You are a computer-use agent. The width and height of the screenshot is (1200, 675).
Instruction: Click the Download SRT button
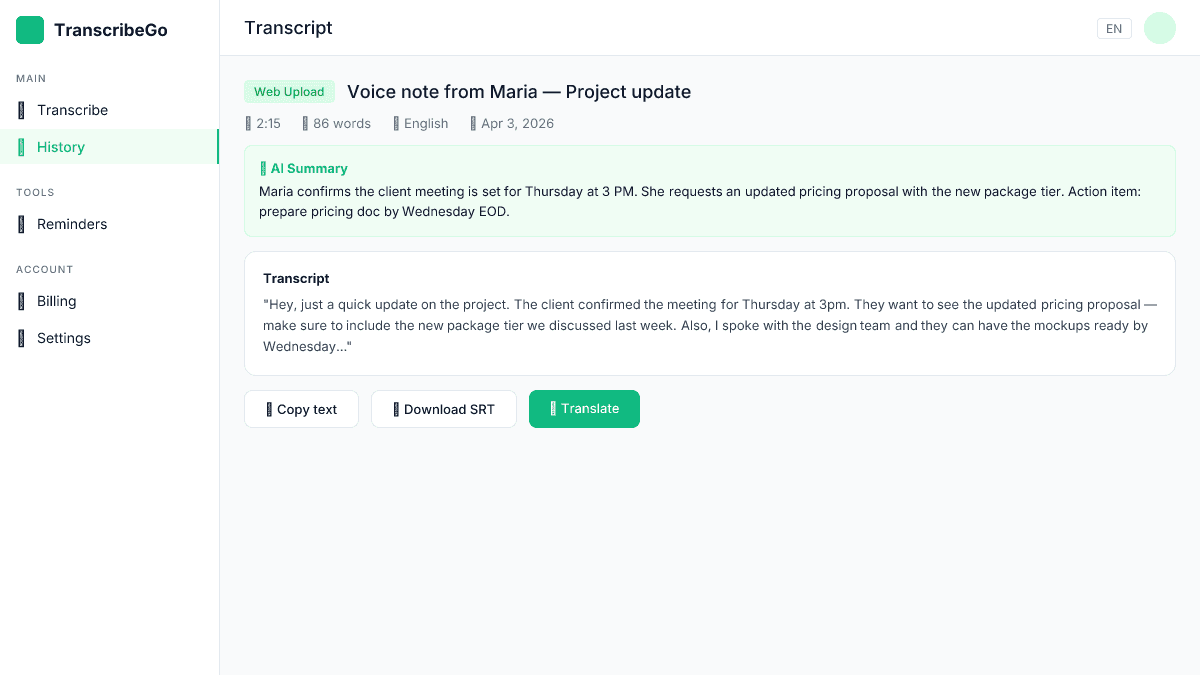pyautogui.click(x=444, y=409)
